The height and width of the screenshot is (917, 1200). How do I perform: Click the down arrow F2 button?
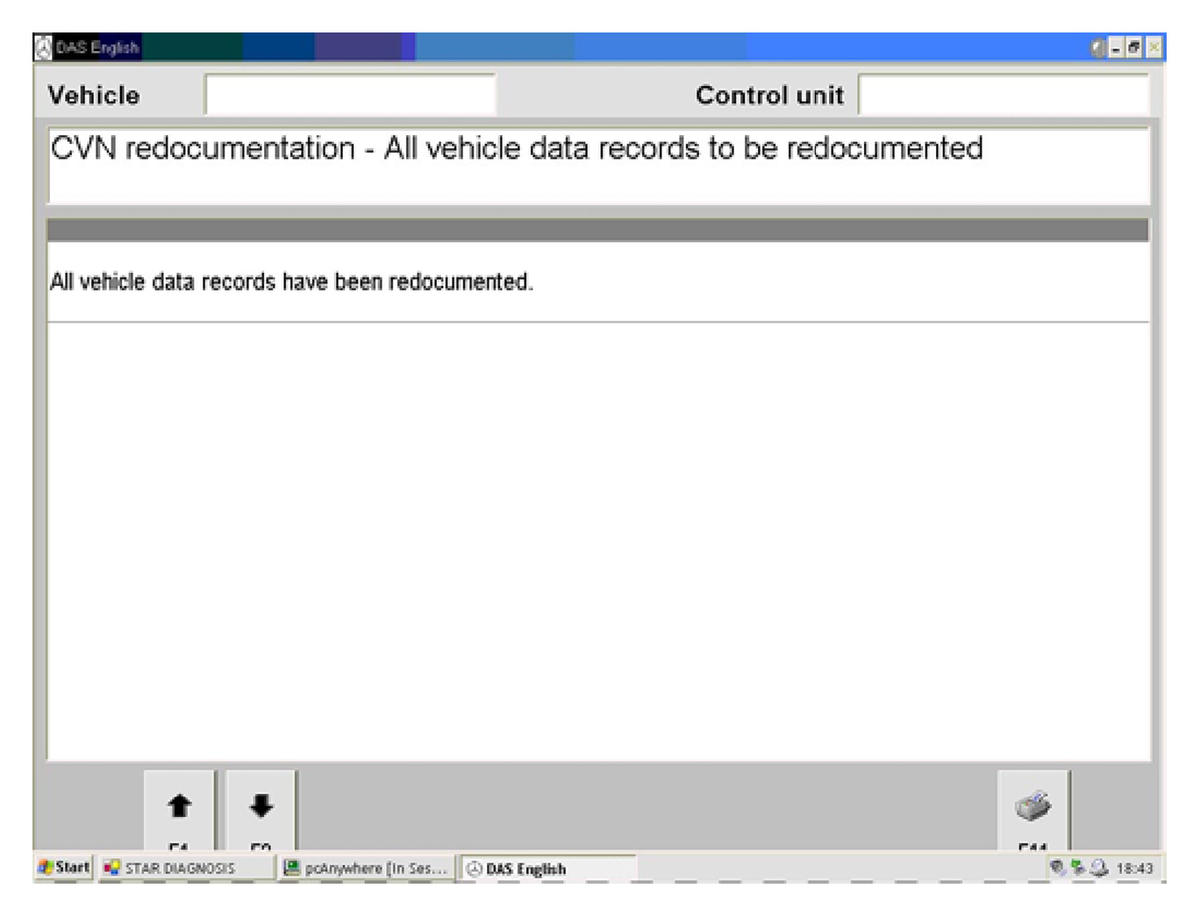coord(261,809)
